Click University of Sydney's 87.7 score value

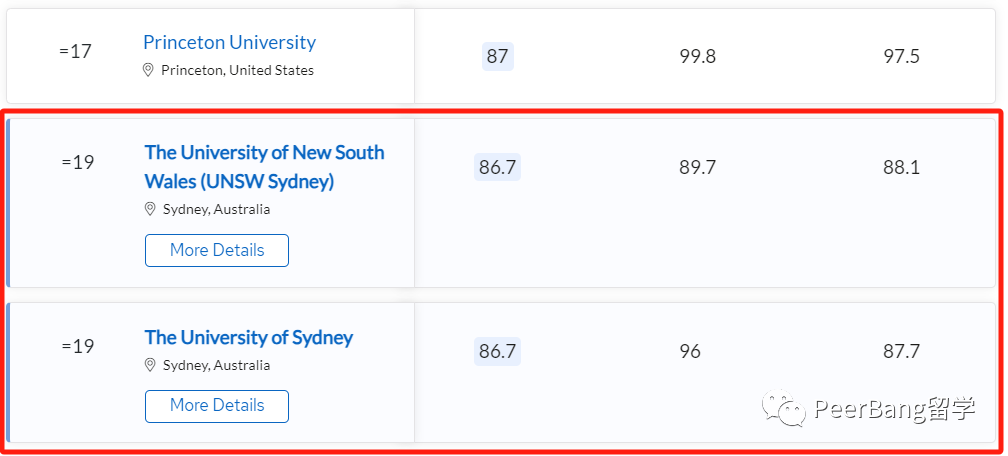click(x=901, y=352)
